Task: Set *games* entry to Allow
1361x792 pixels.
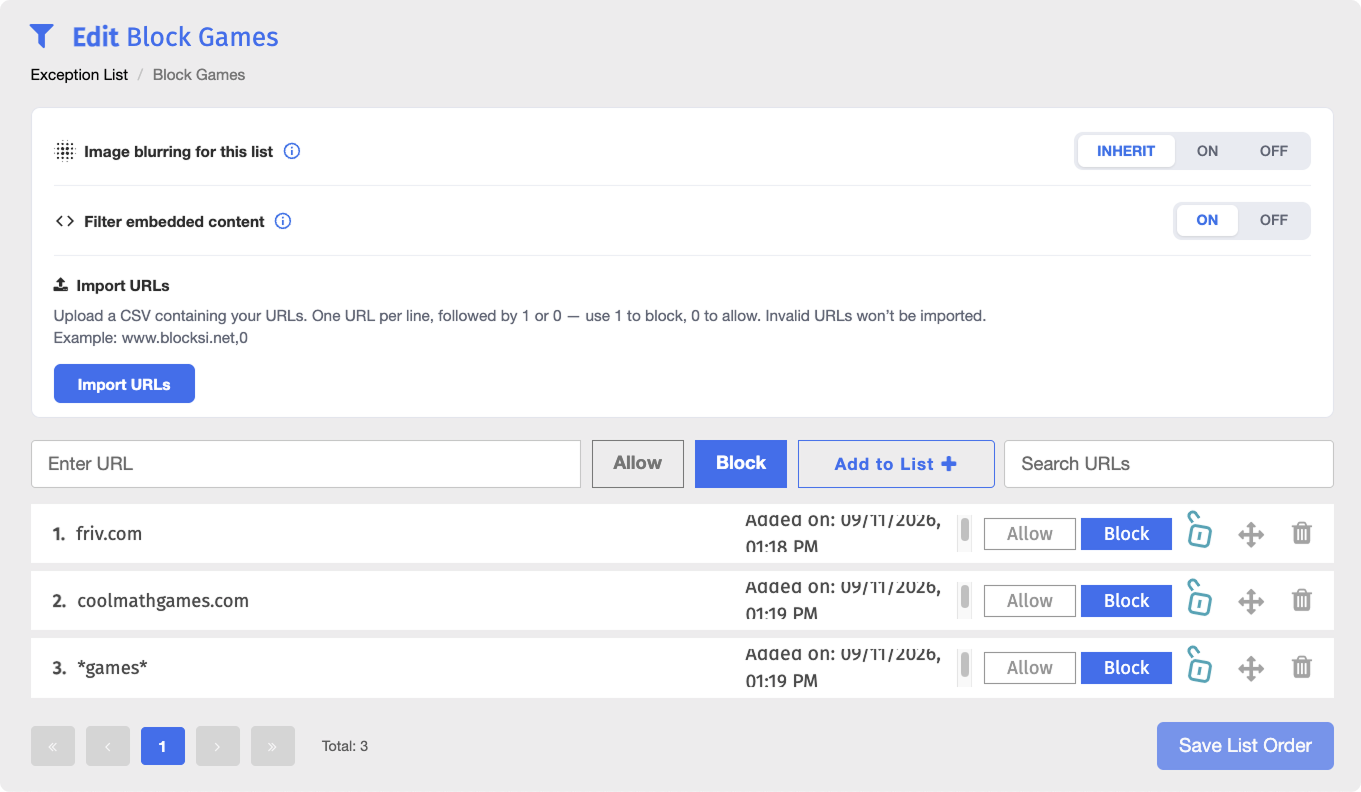Action: pyautogui.click(x=1030, y=668)
